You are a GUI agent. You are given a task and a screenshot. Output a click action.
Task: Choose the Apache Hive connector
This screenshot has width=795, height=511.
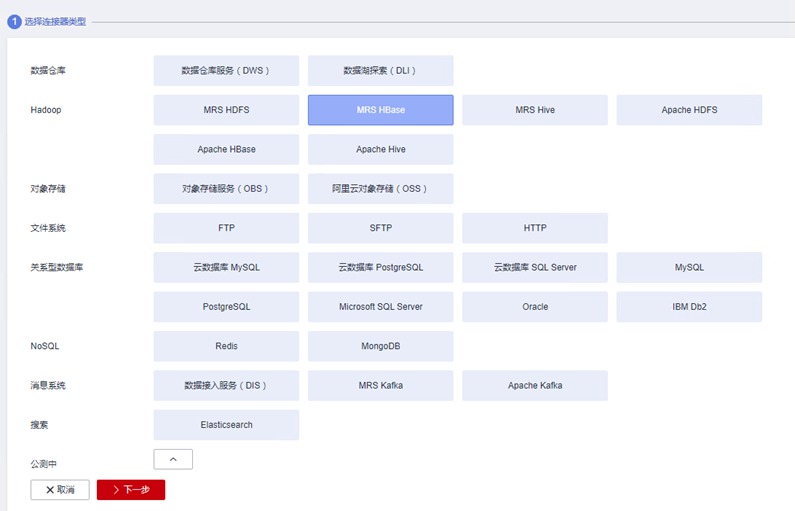[x=380, y=149]
